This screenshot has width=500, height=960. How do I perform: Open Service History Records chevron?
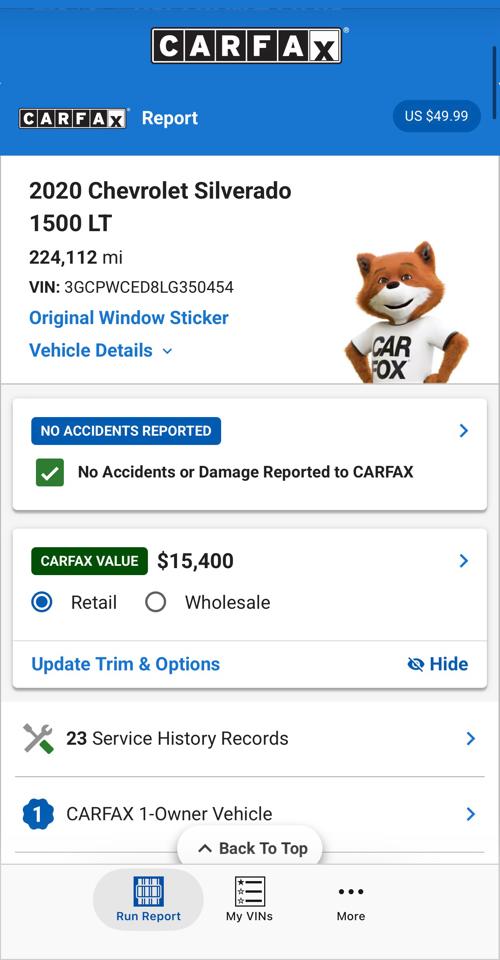(470, 738)
